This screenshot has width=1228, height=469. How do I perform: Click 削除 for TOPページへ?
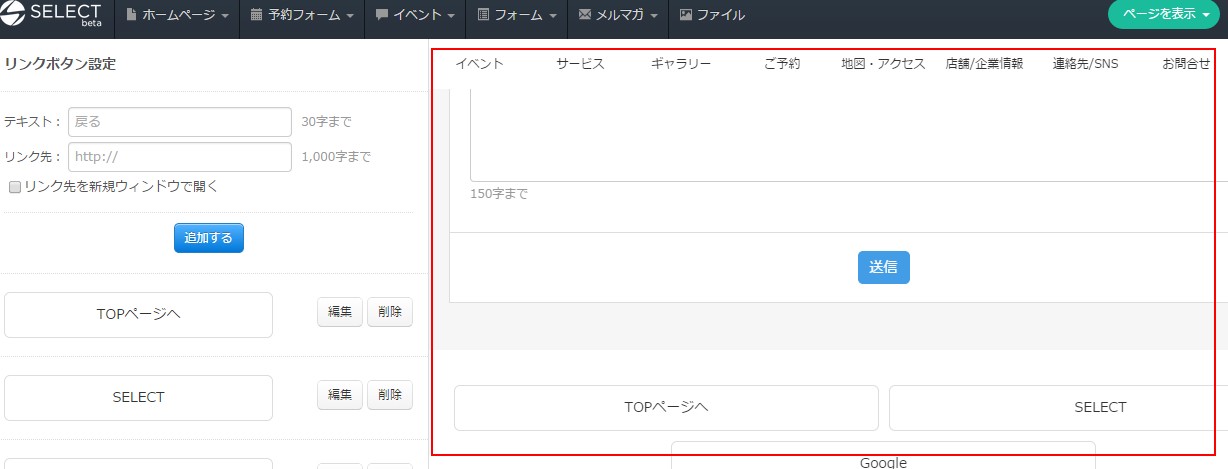coord(390,312)
